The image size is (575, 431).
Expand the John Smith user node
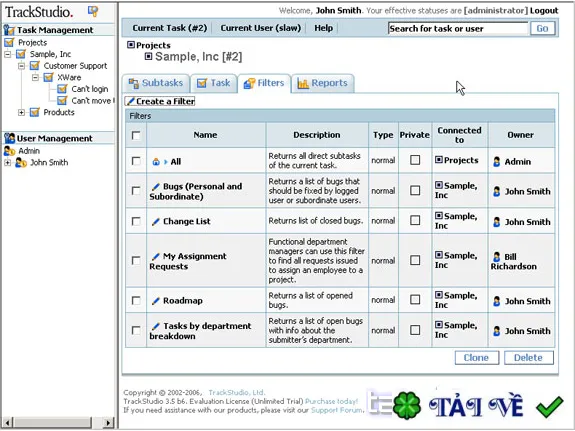7,162
